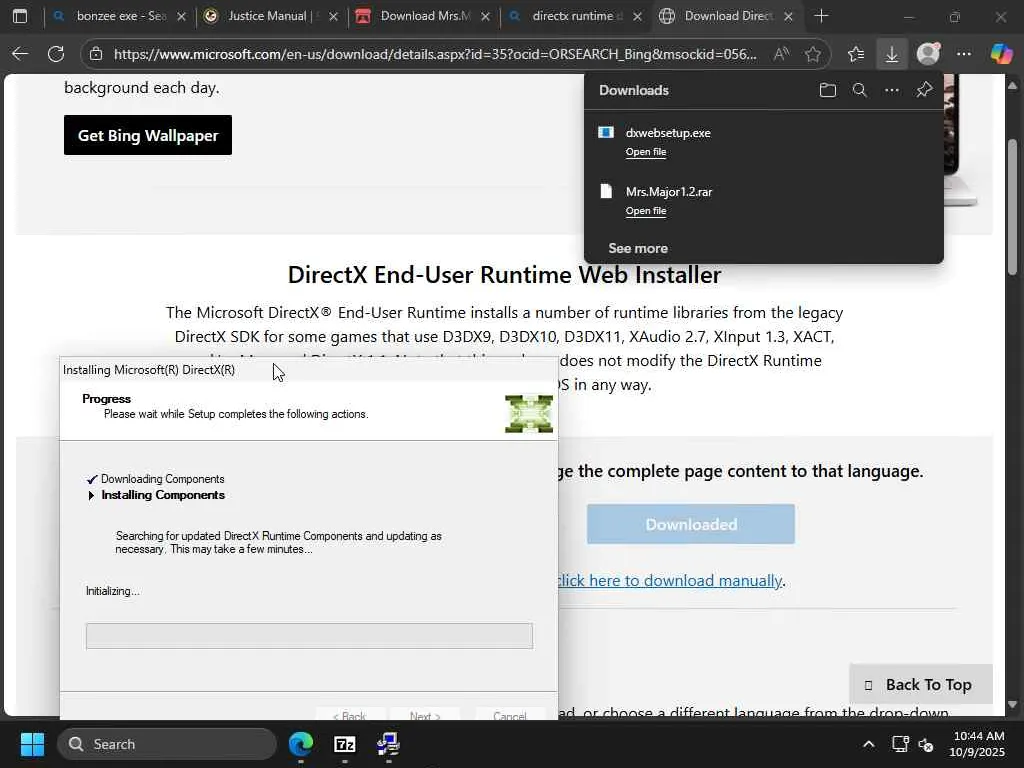This screenshot has height=768, width=1024.
Task: Open the Windows Start menu
Action: 32,744
